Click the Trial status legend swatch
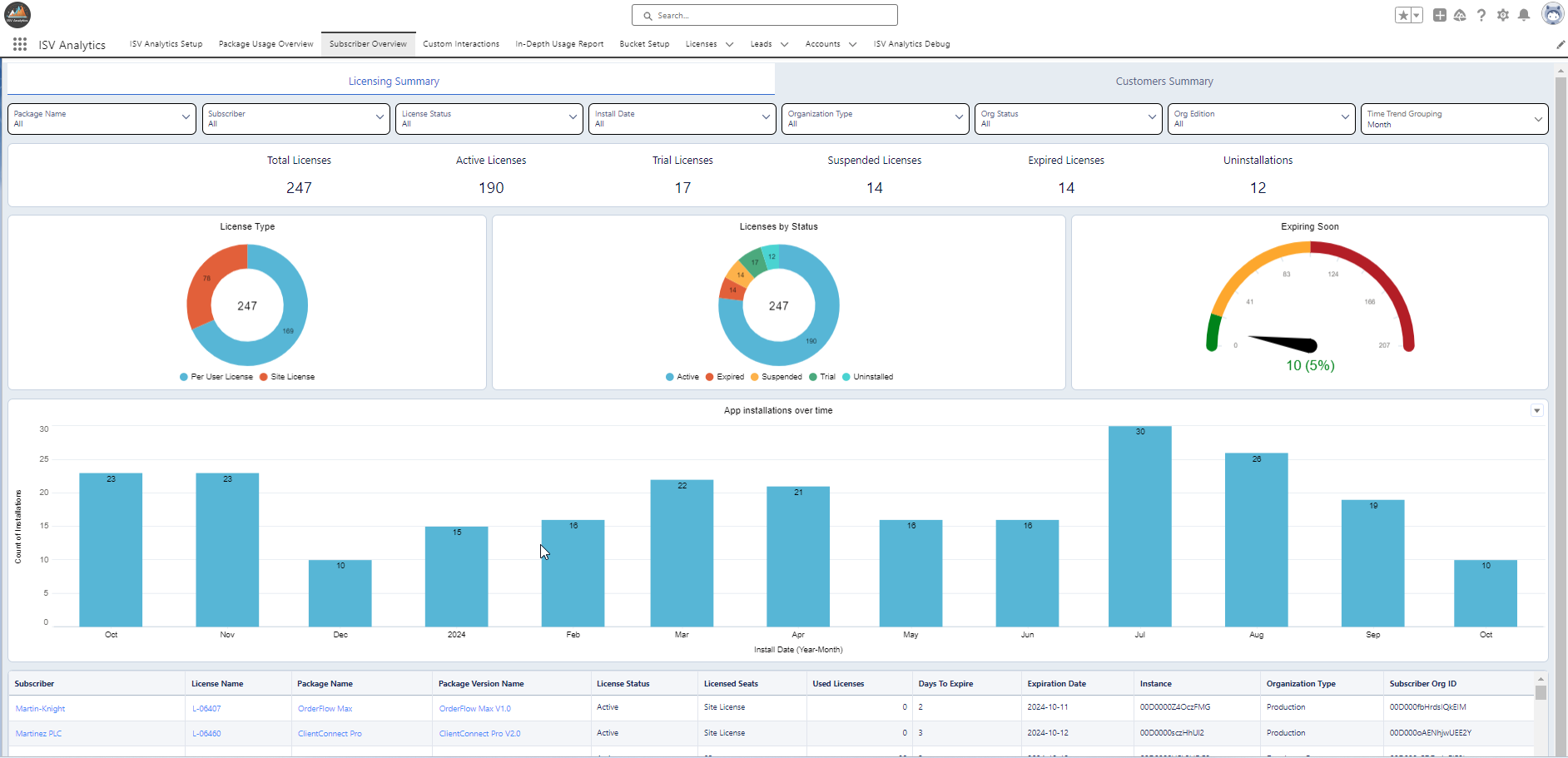This screenshot has width=1568, height=758. 813,377
